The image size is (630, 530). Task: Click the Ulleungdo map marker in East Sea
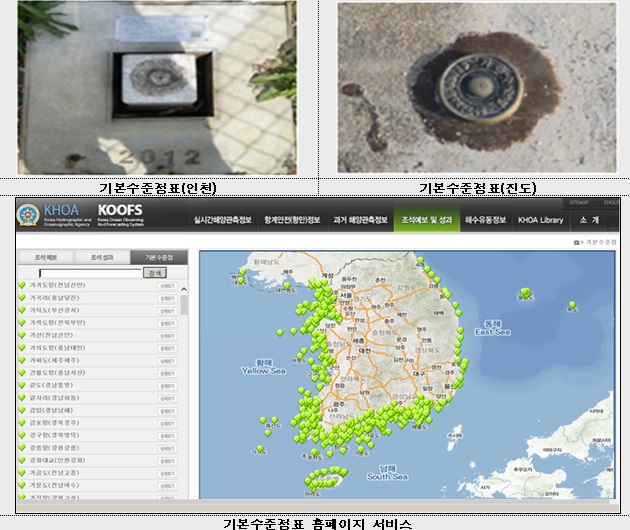point(525,293)
